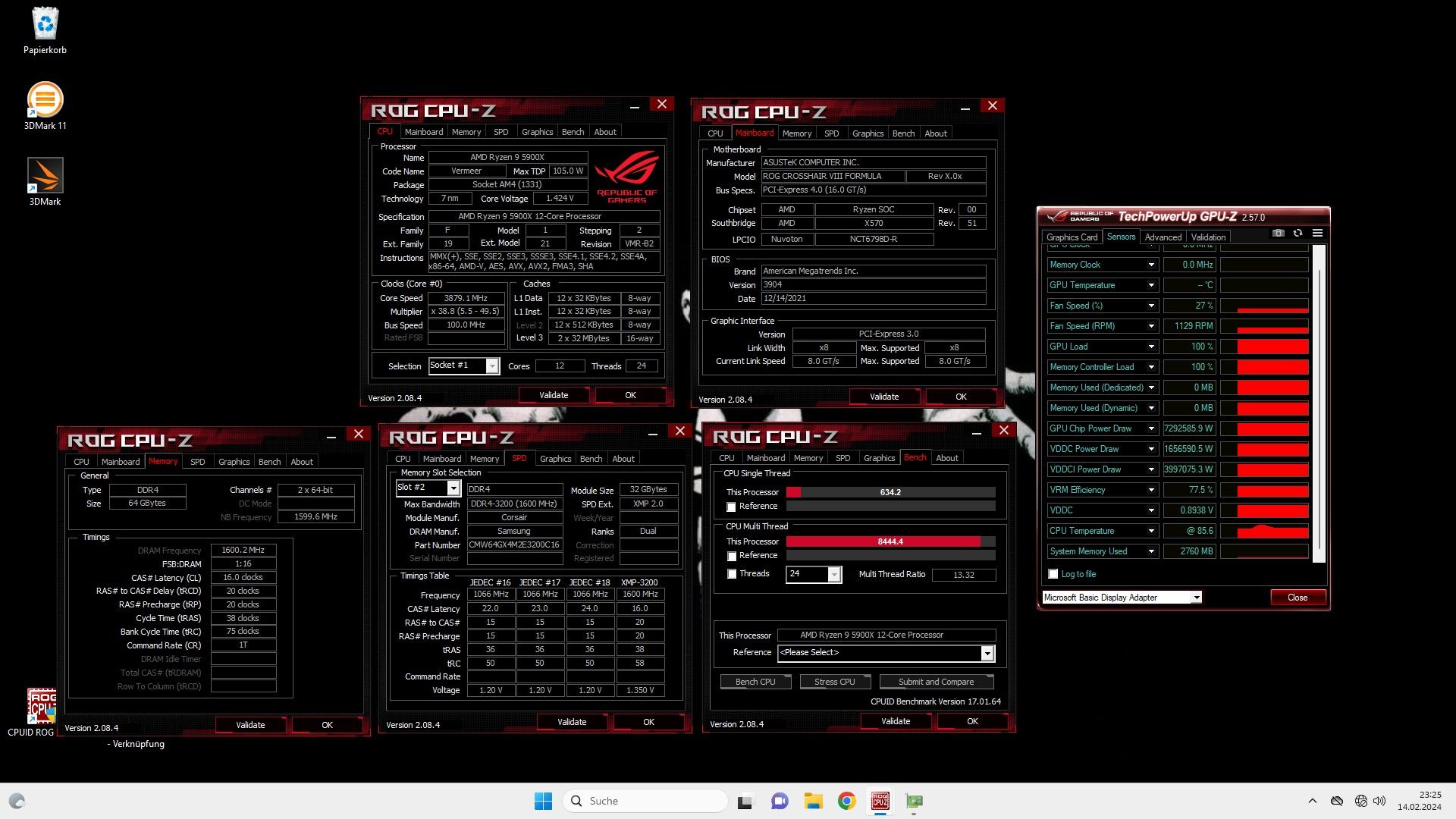Open the Graphics tab in the Mainboard window

(868, 133)
